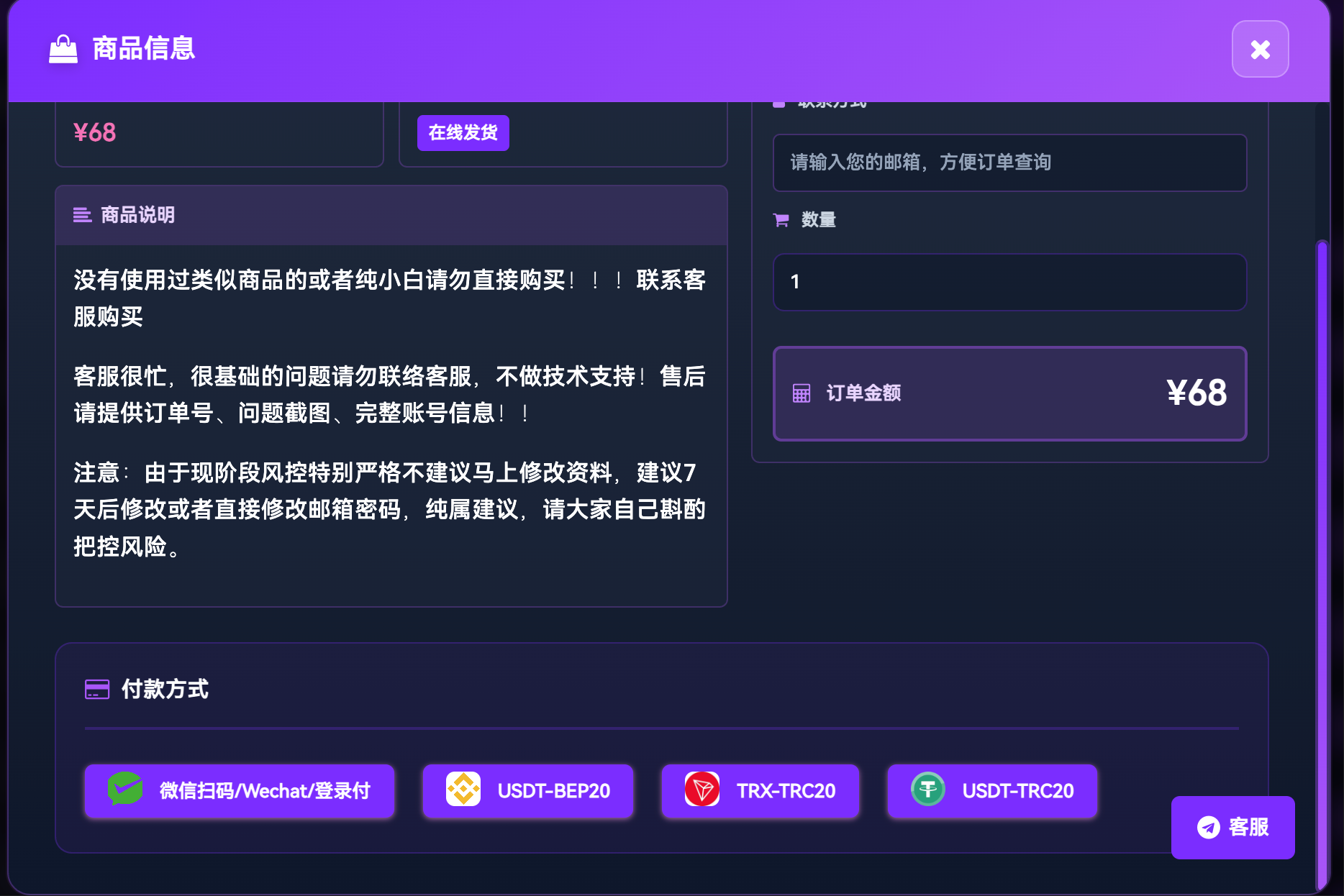Screen dimensions: 1344x896
Task: Click the 在线发货 badge
Action: point(463,133)
